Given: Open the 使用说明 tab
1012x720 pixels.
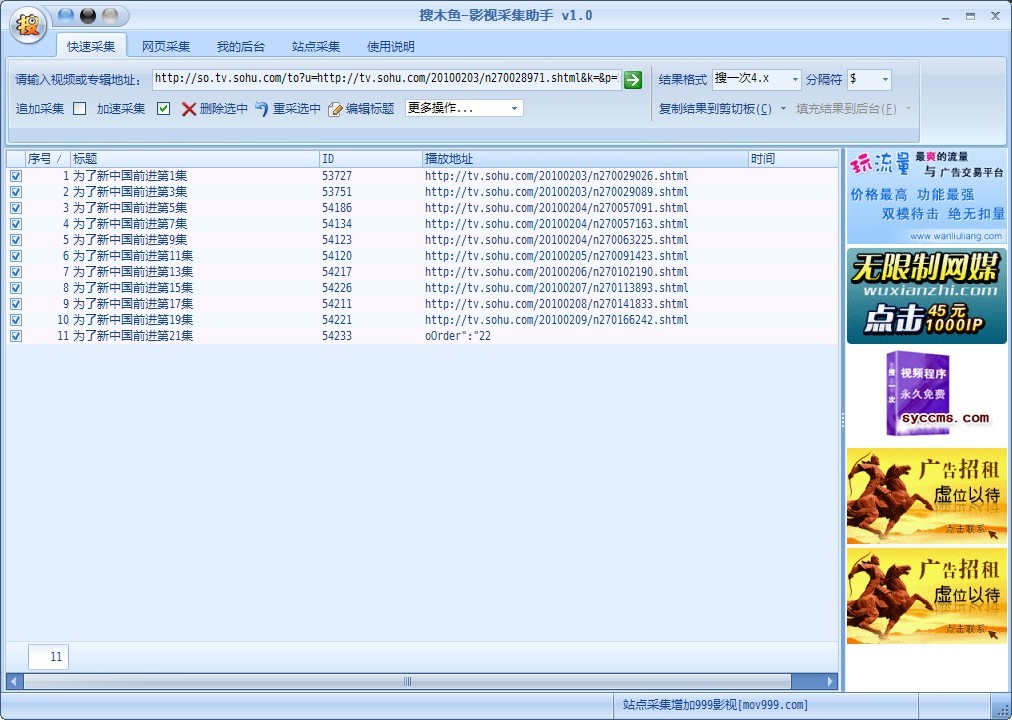Looking at the screenshot, I should (x=391, y=46).
